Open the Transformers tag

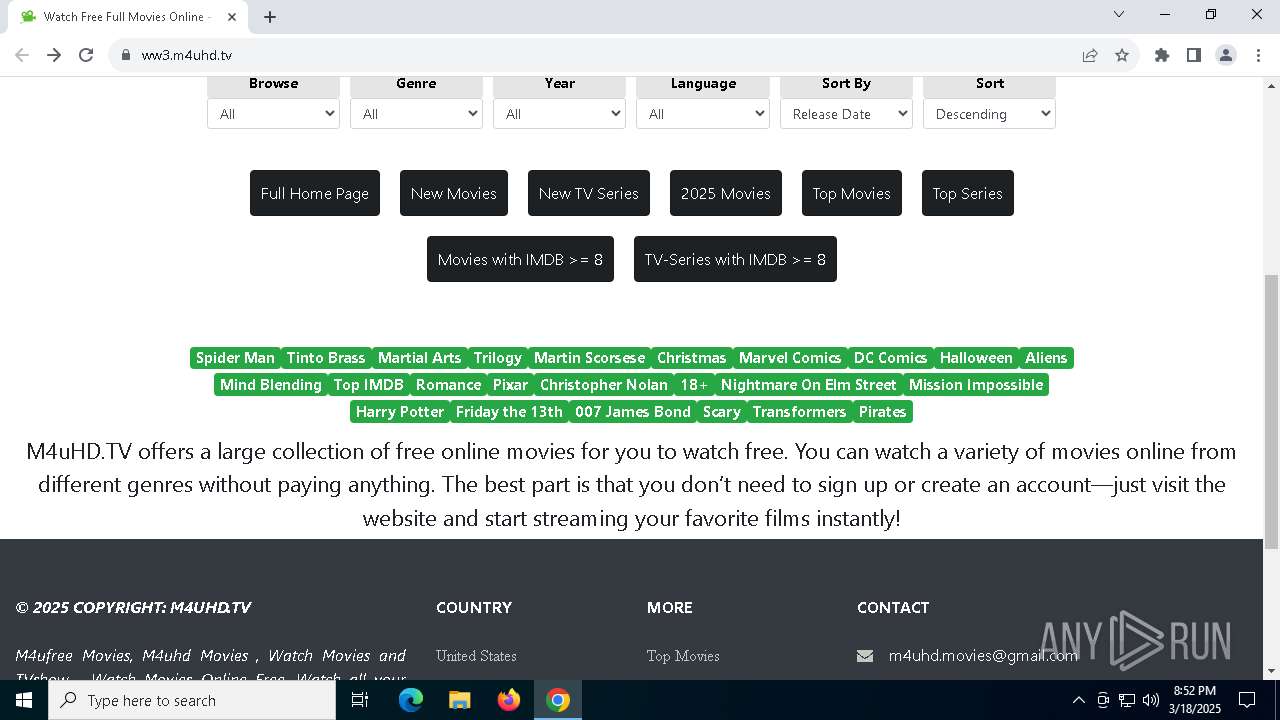(799, 412)
